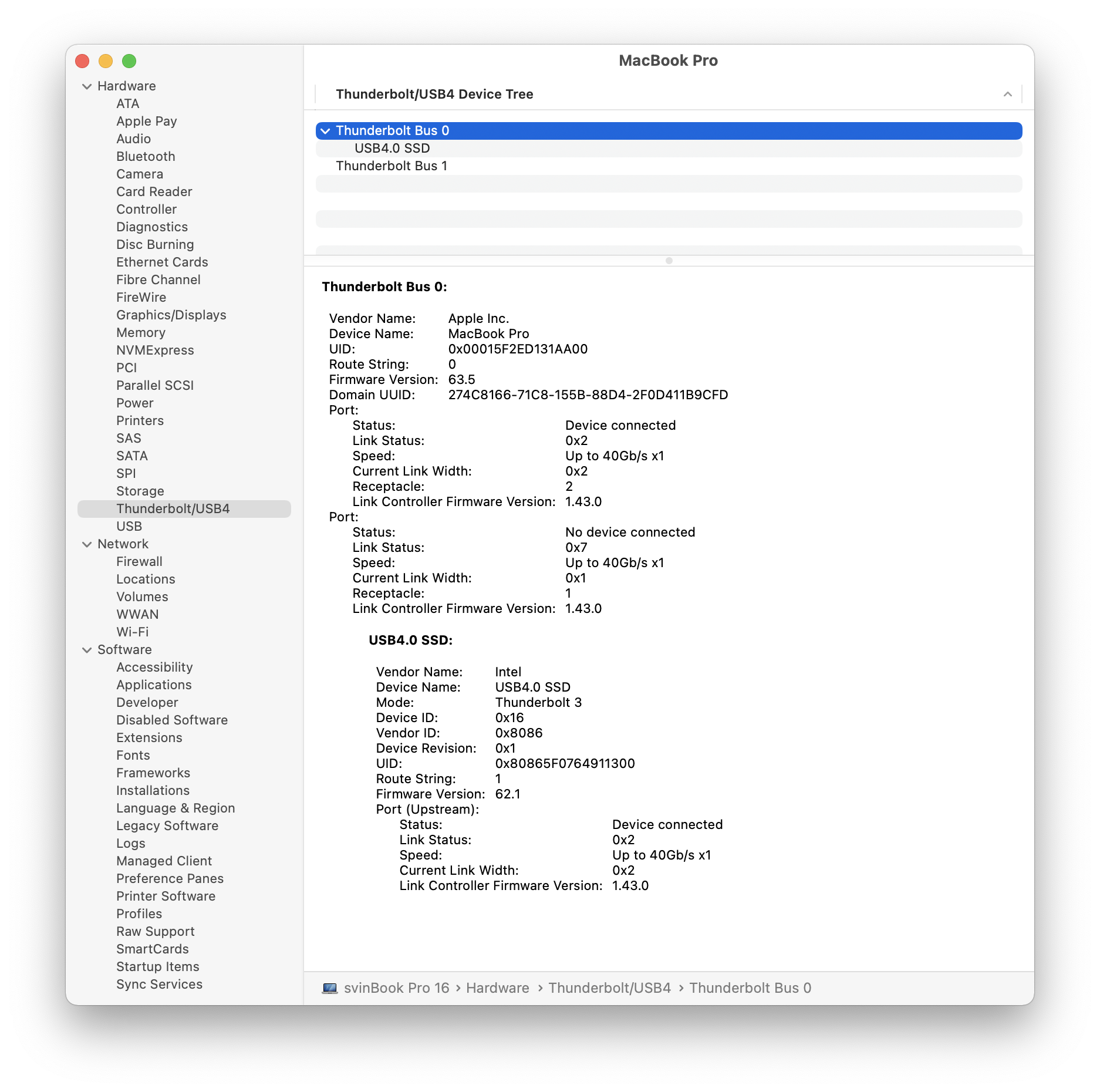Viewport: 1100px width, 1092px height.
Task: Click the MacBook computer icon in path bar
Action: [330, 988]
